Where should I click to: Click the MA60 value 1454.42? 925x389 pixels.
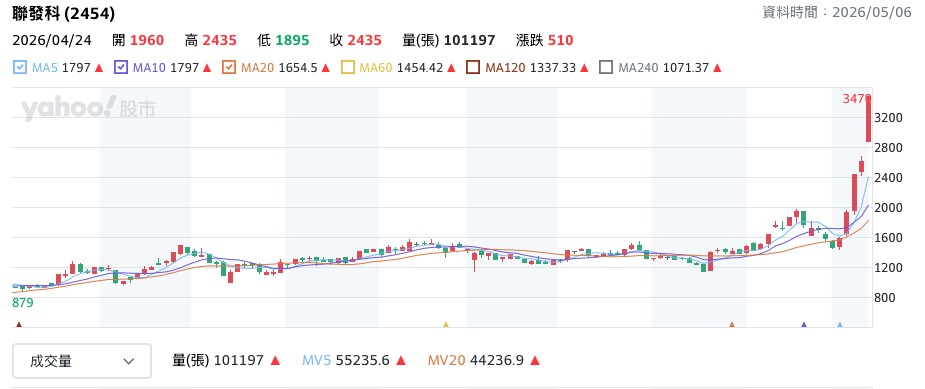tap(419, 68)
